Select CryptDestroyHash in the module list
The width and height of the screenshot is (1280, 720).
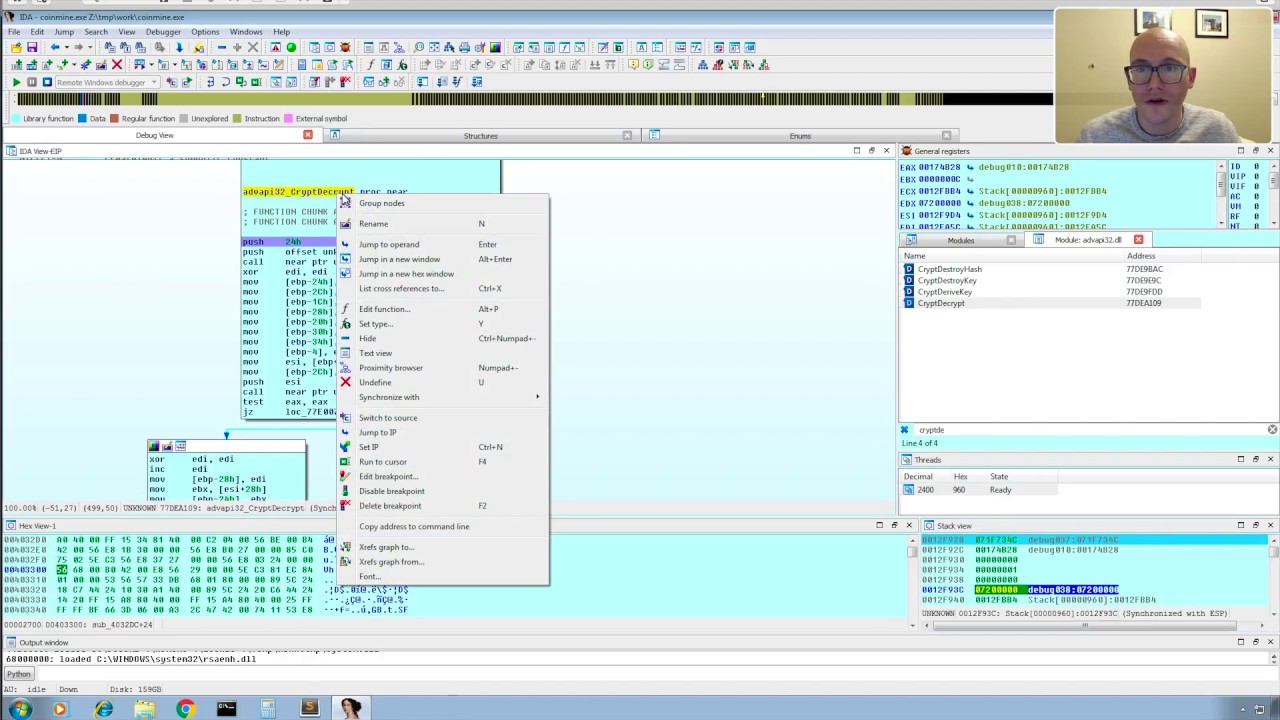pos(1050,269)
